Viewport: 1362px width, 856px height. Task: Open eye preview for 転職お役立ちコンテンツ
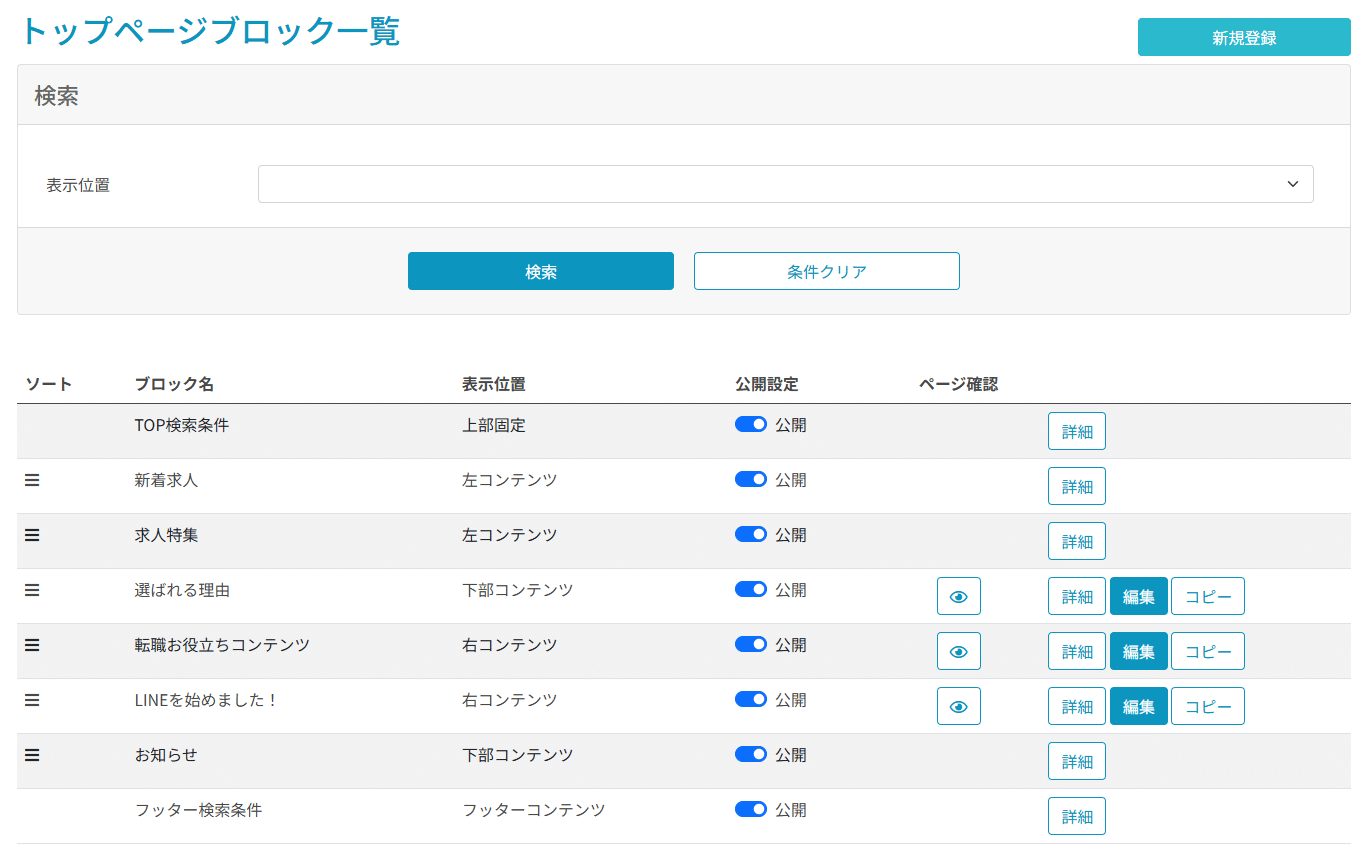tap(958, 651)
